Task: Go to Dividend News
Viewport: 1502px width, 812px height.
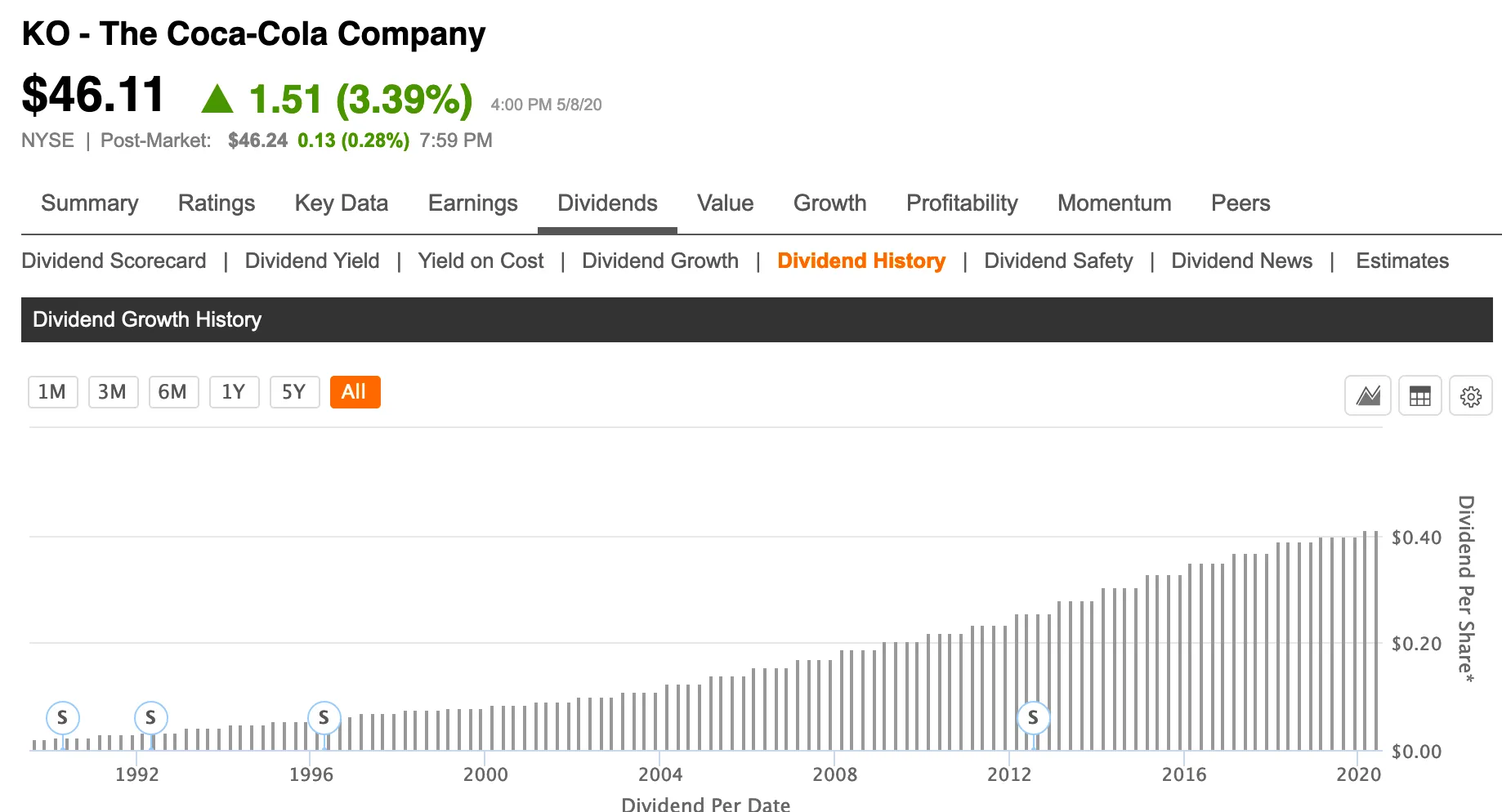Action: 1241,261
